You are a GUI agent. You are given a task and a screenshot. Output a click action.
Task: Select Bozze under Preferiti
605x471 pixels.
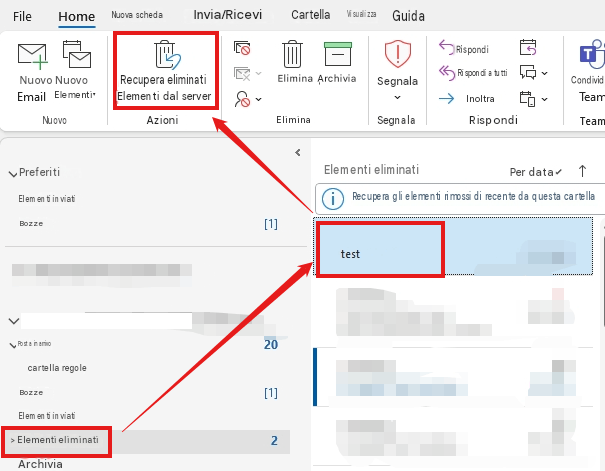[x=31, y=224]
